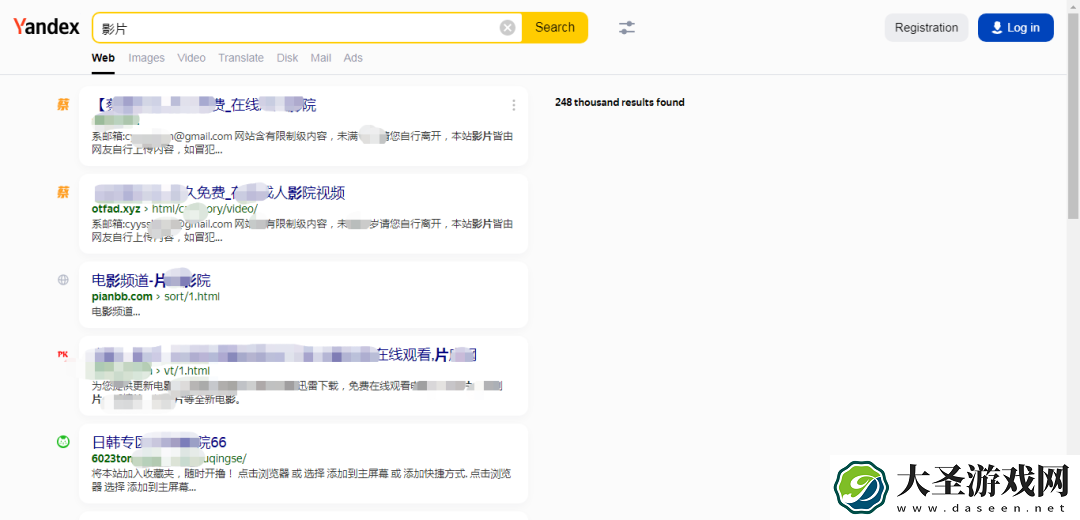Open 电影频道 result title link

152,280
